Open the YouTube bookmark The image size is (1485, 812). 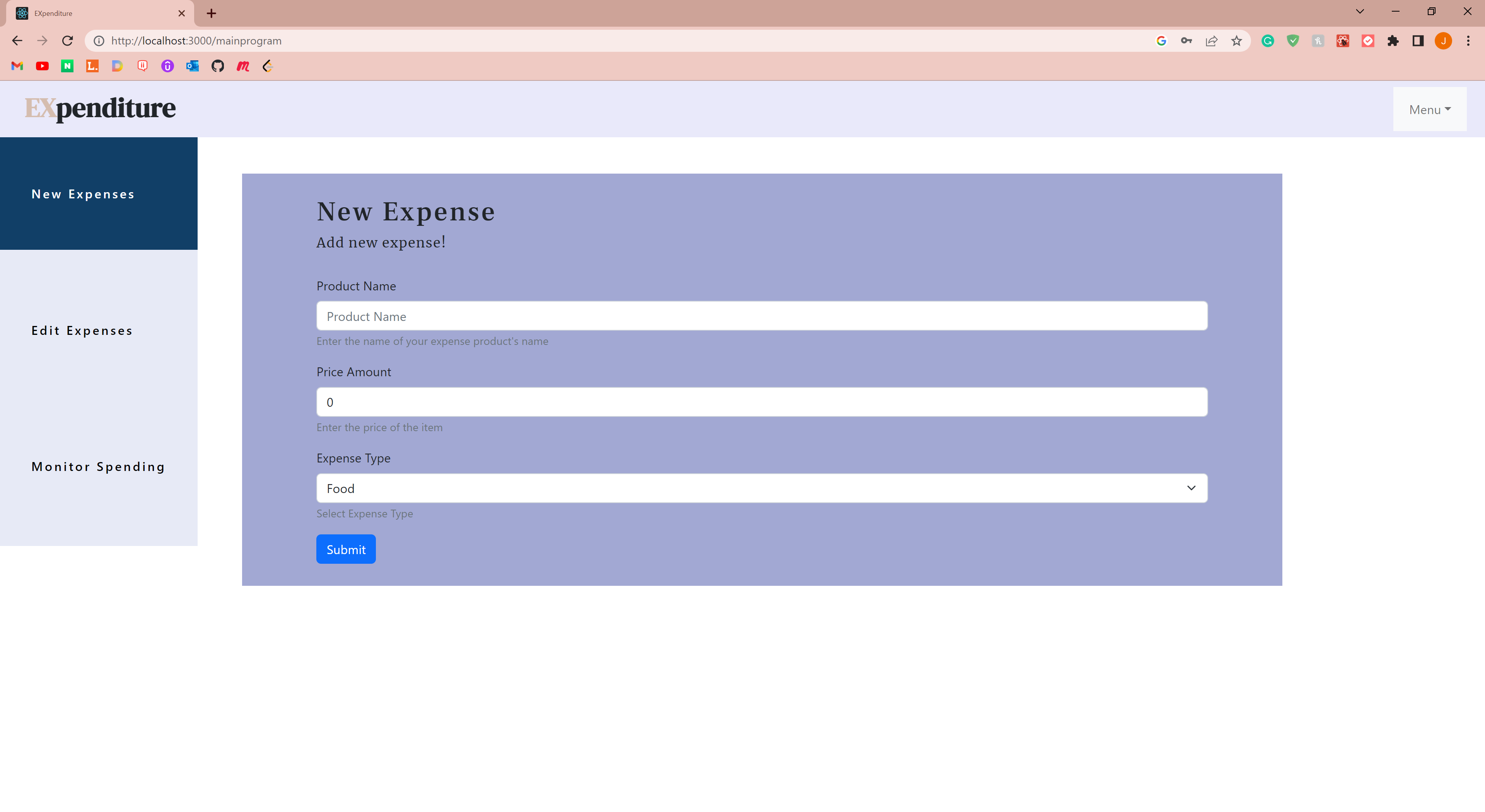(x=42, y=66)
